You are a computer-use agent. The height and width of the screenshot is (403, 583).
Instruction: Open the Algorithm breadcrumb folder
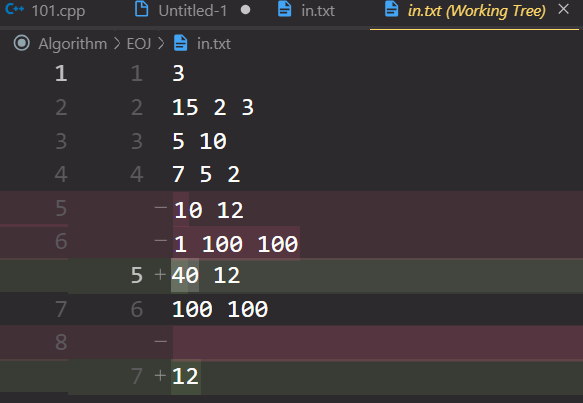(x=73, y=44)
